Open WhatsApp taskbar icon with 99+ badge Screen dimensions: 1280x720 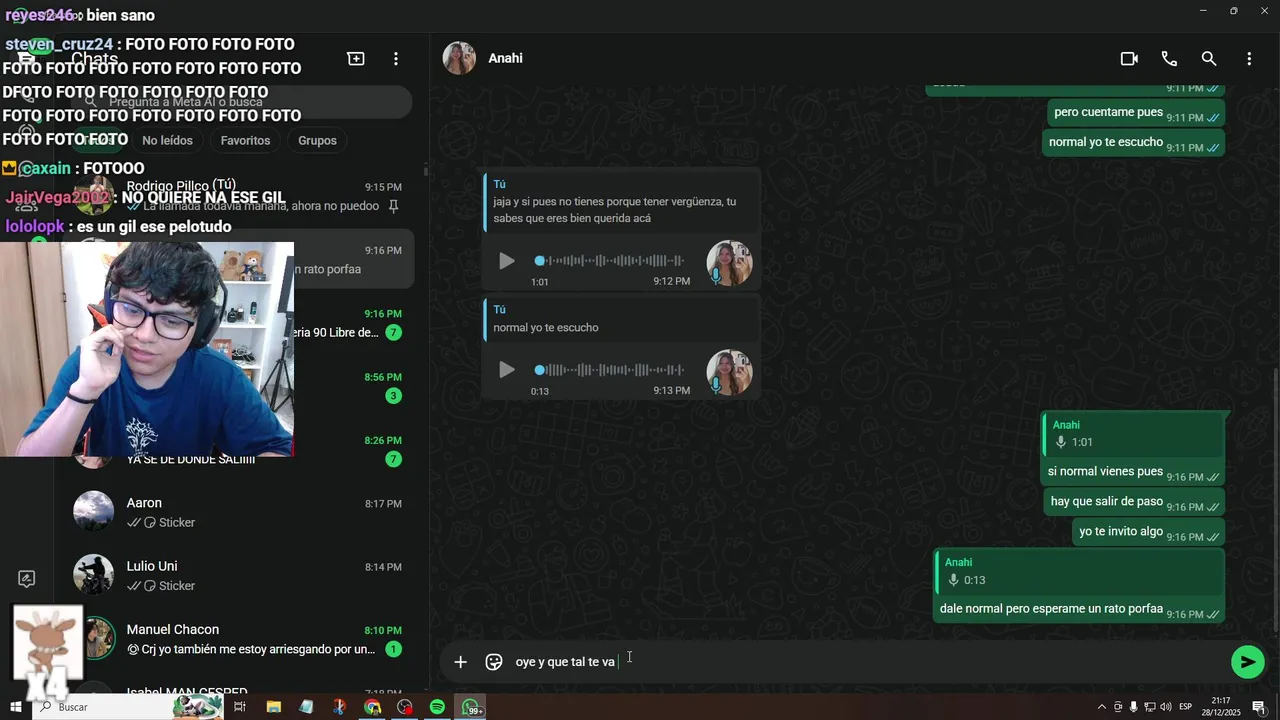click(471, 707)
